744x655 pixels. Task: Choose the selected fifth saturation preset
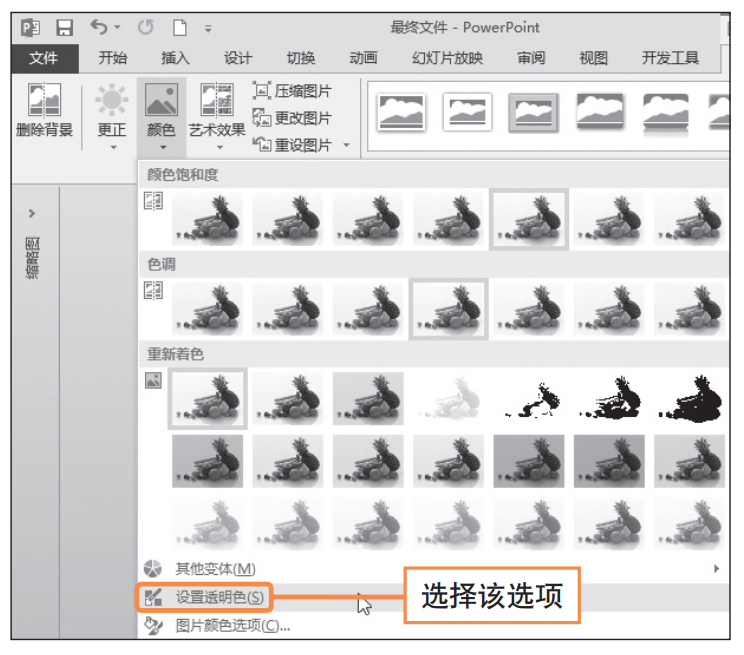point(529,219)
